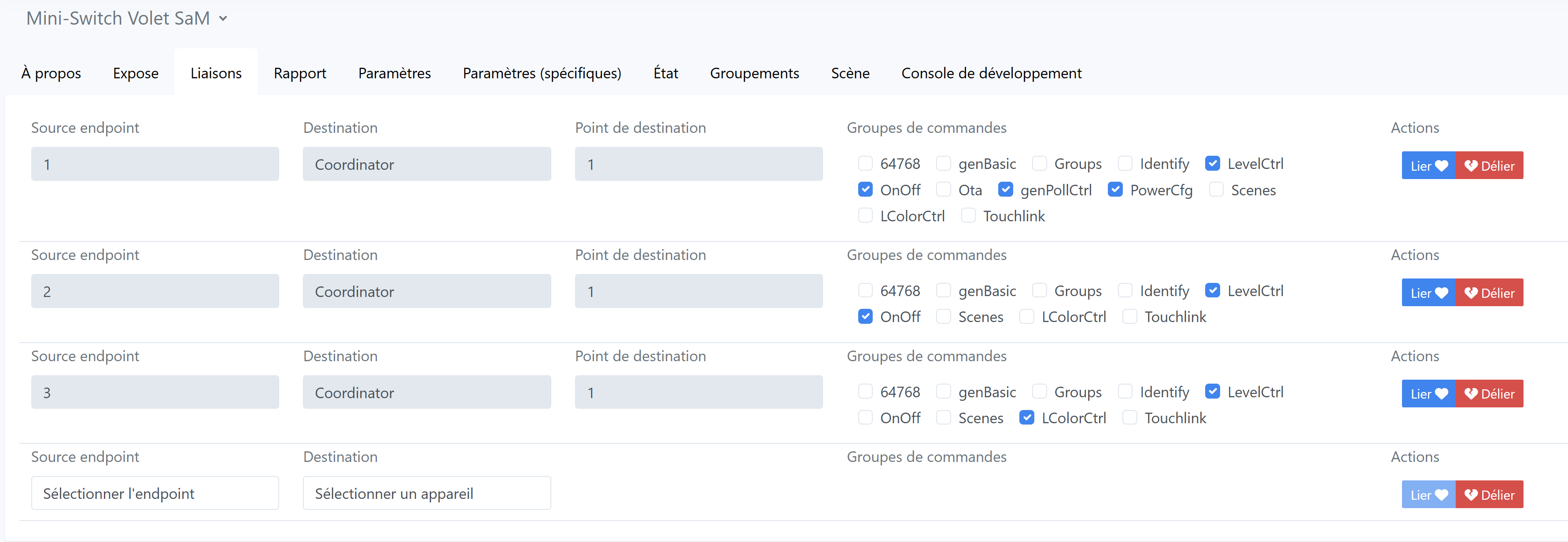Toggle 64768 checkbox for endpoint 1

pyautogui.click(x=865, y=163)
